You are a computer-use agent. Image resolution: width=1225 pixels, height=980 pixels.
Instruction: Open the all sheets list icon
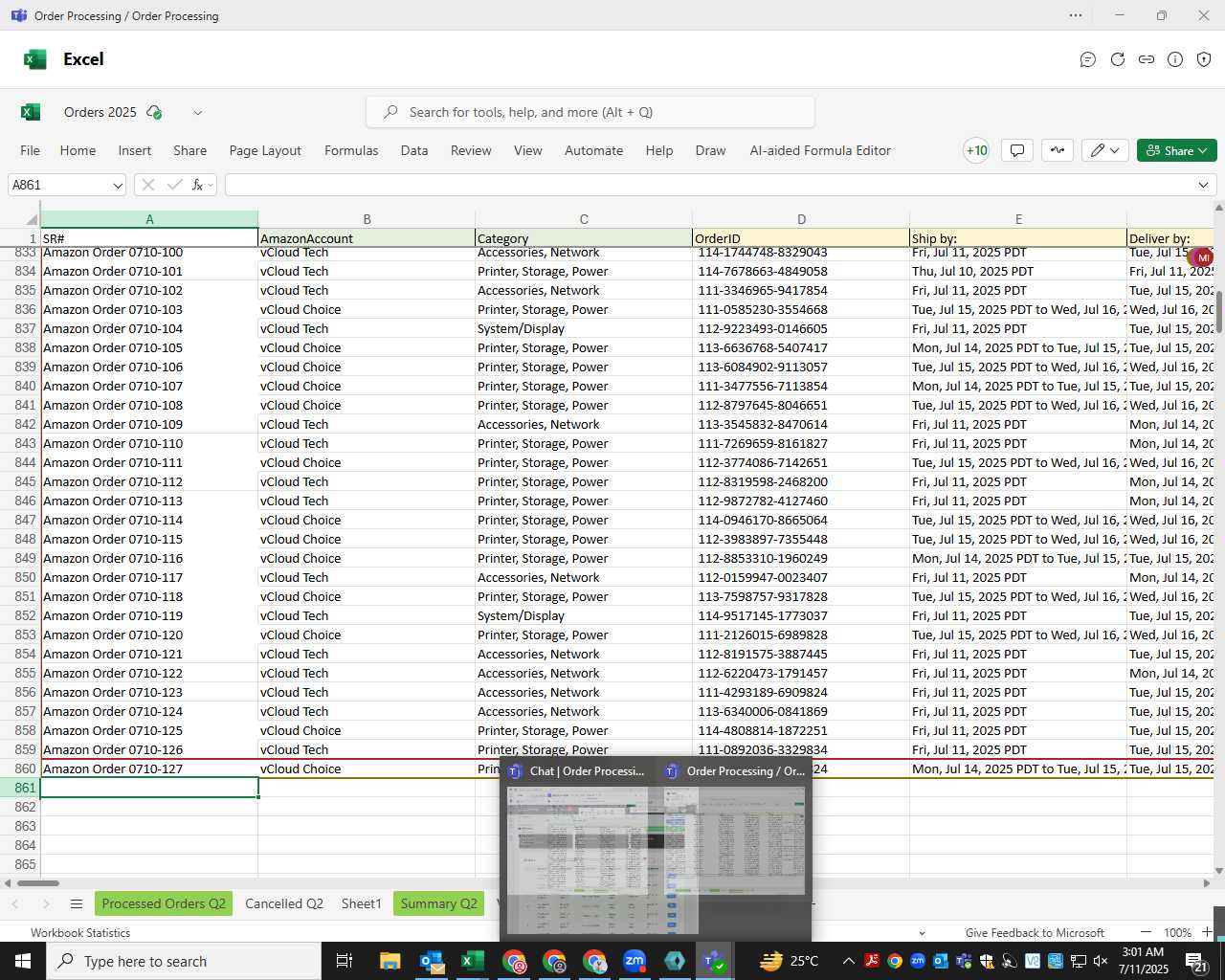[x=77, y=903]
